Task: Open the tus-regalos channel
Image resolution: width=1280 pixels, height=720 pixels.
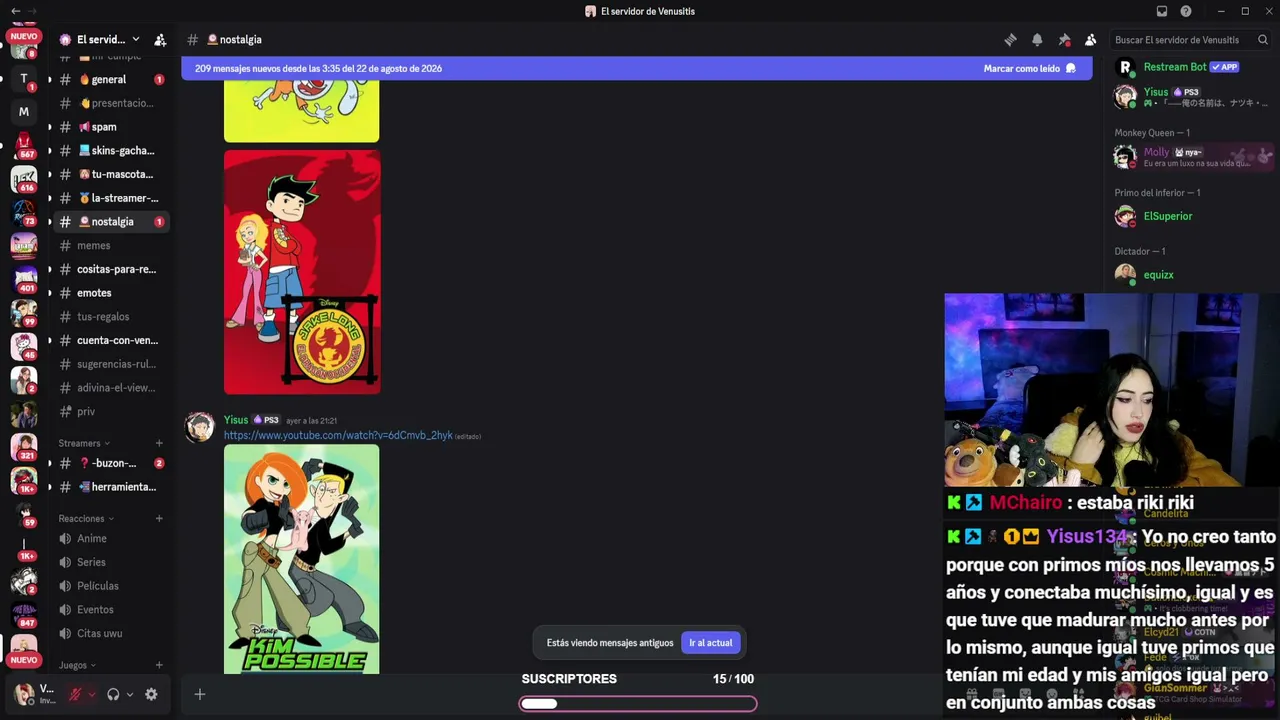Action: (x=111, y=316)
